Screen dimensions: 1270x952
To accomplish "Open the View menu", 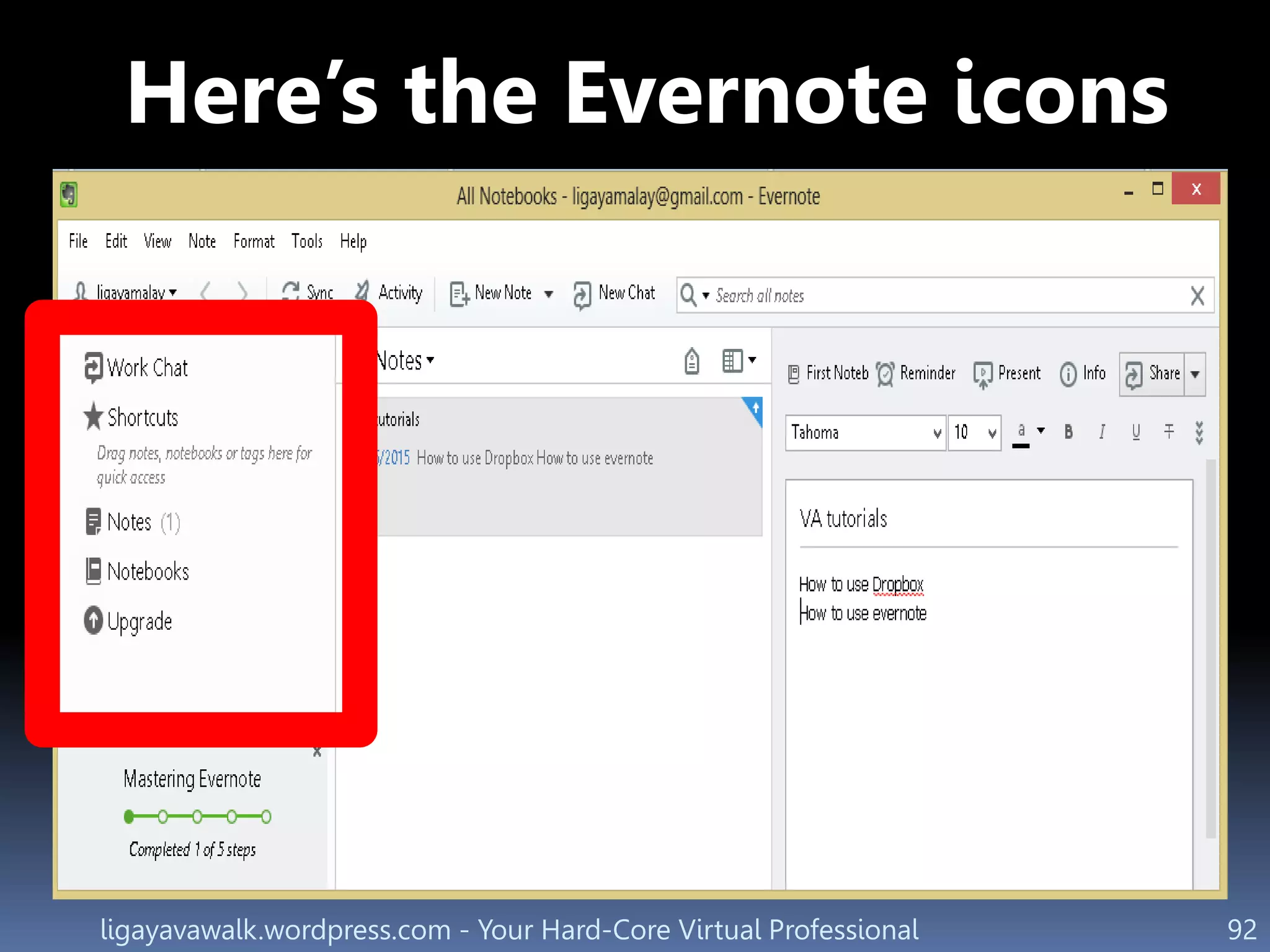I will [158, 241].
